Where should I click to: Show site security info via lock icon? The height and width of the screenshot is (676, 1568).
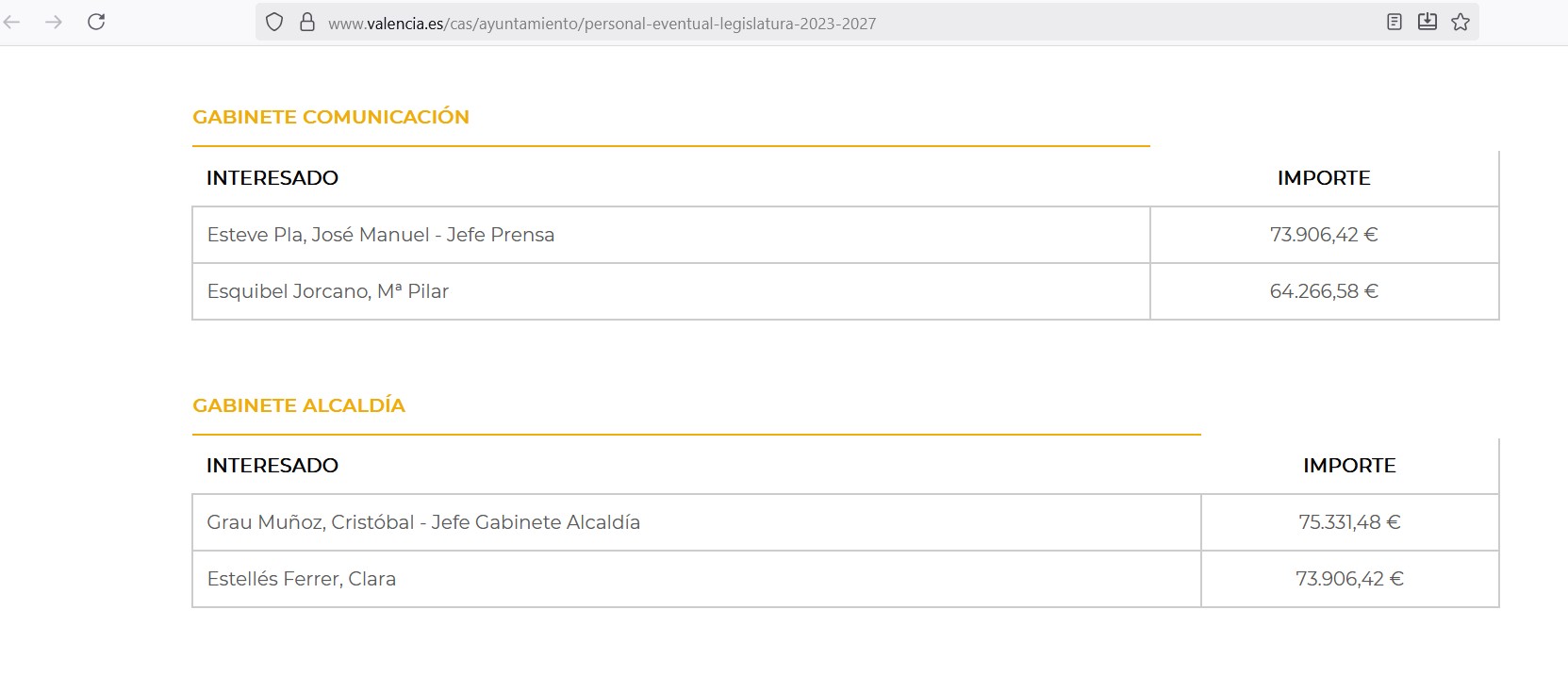point(307,22)
